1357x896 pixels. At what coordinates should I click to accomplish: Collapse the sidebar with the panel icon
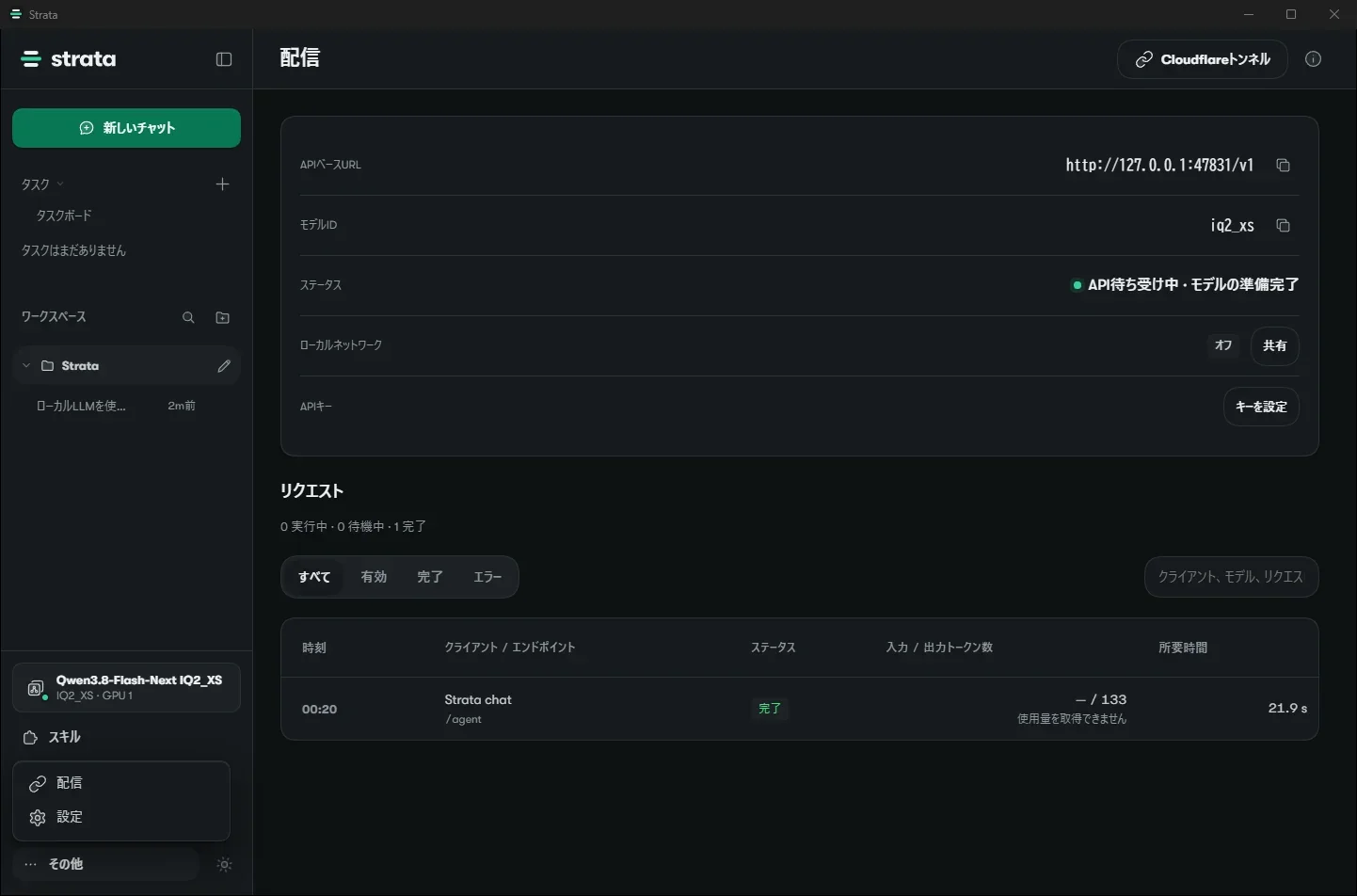224,59
